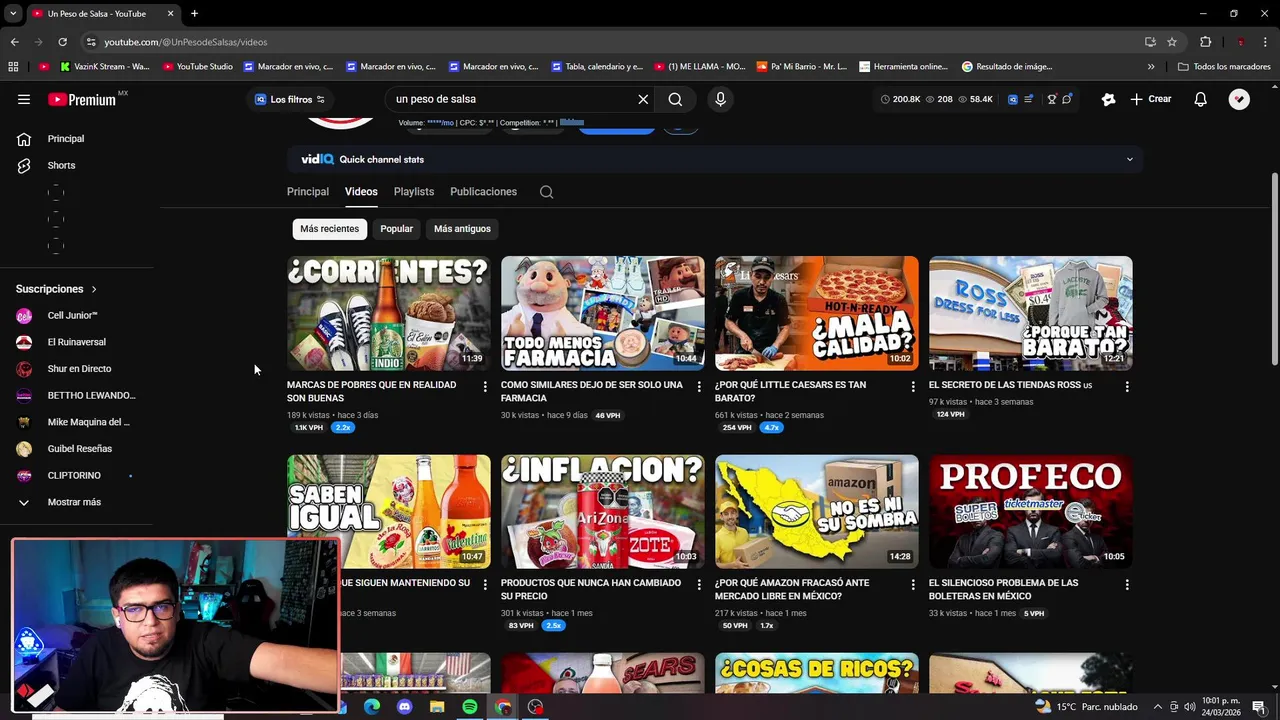1280x720 pixels.
Task: Show hidden bookmarks overflow chevron
Action: (1151, 67)
